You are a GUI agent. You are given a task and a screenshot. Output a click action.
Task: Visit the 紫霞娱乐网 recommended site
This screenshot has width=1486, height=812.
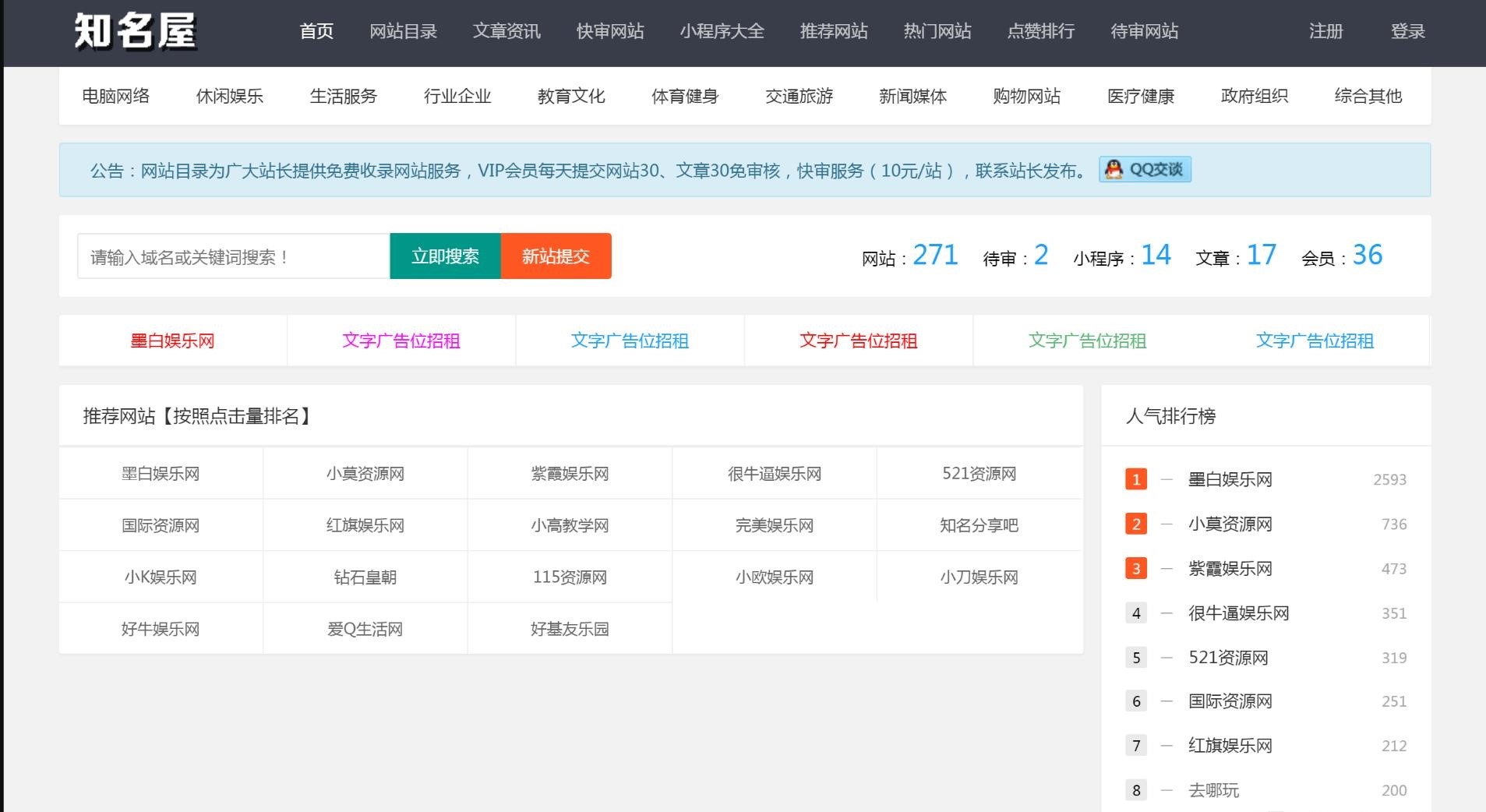[x=570, y=473]
